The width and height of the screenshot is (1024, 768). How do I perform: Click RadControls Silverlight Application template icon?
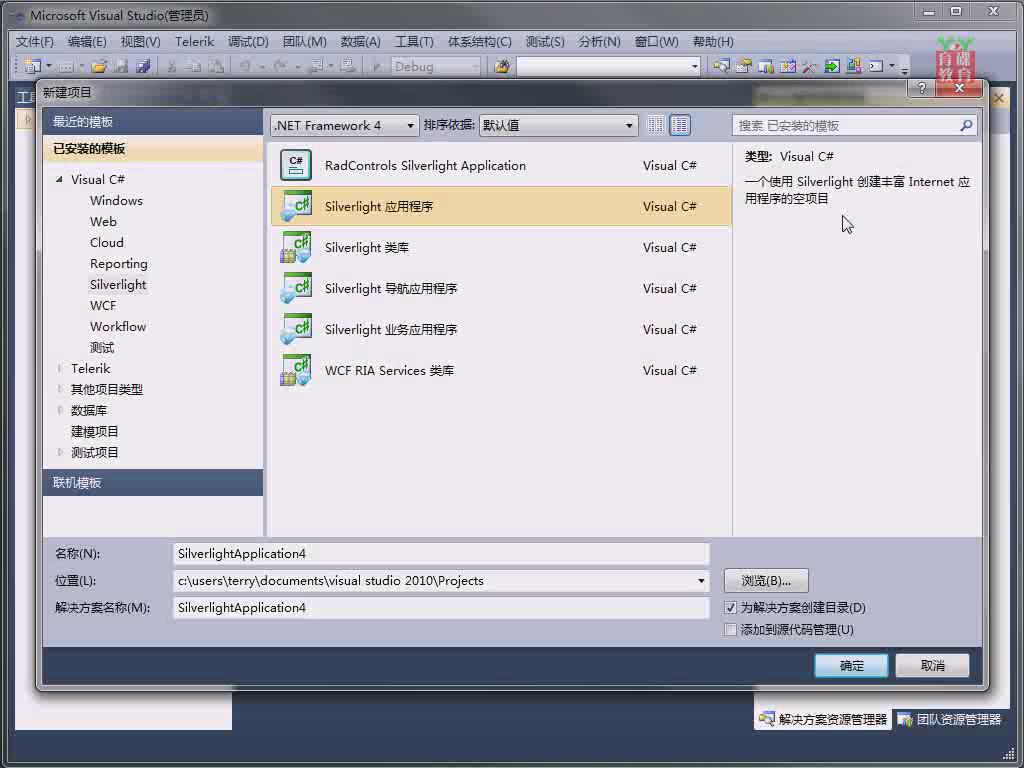coord(296,165)
